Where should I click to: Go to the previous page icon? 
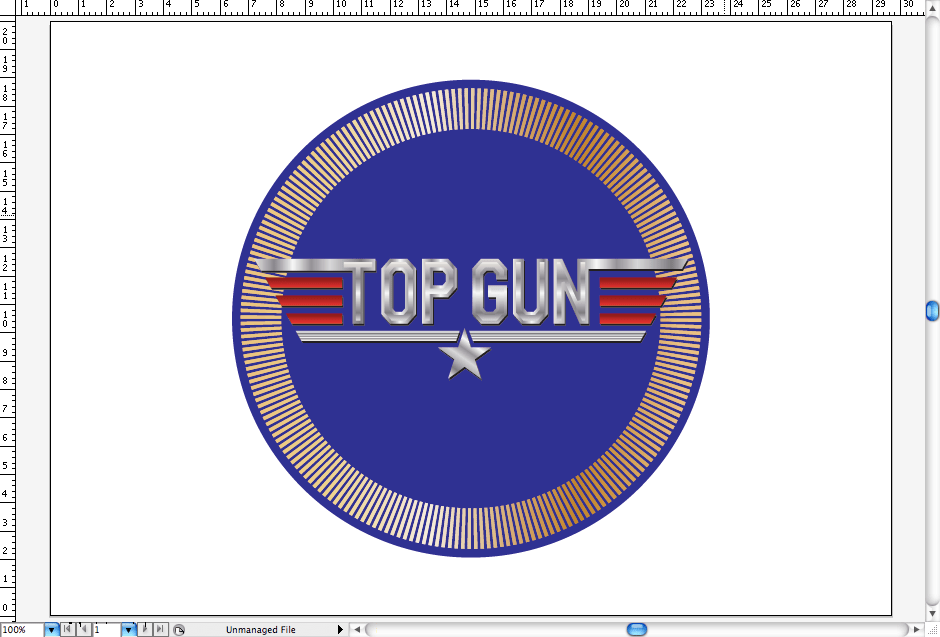[x=83, y=629]
